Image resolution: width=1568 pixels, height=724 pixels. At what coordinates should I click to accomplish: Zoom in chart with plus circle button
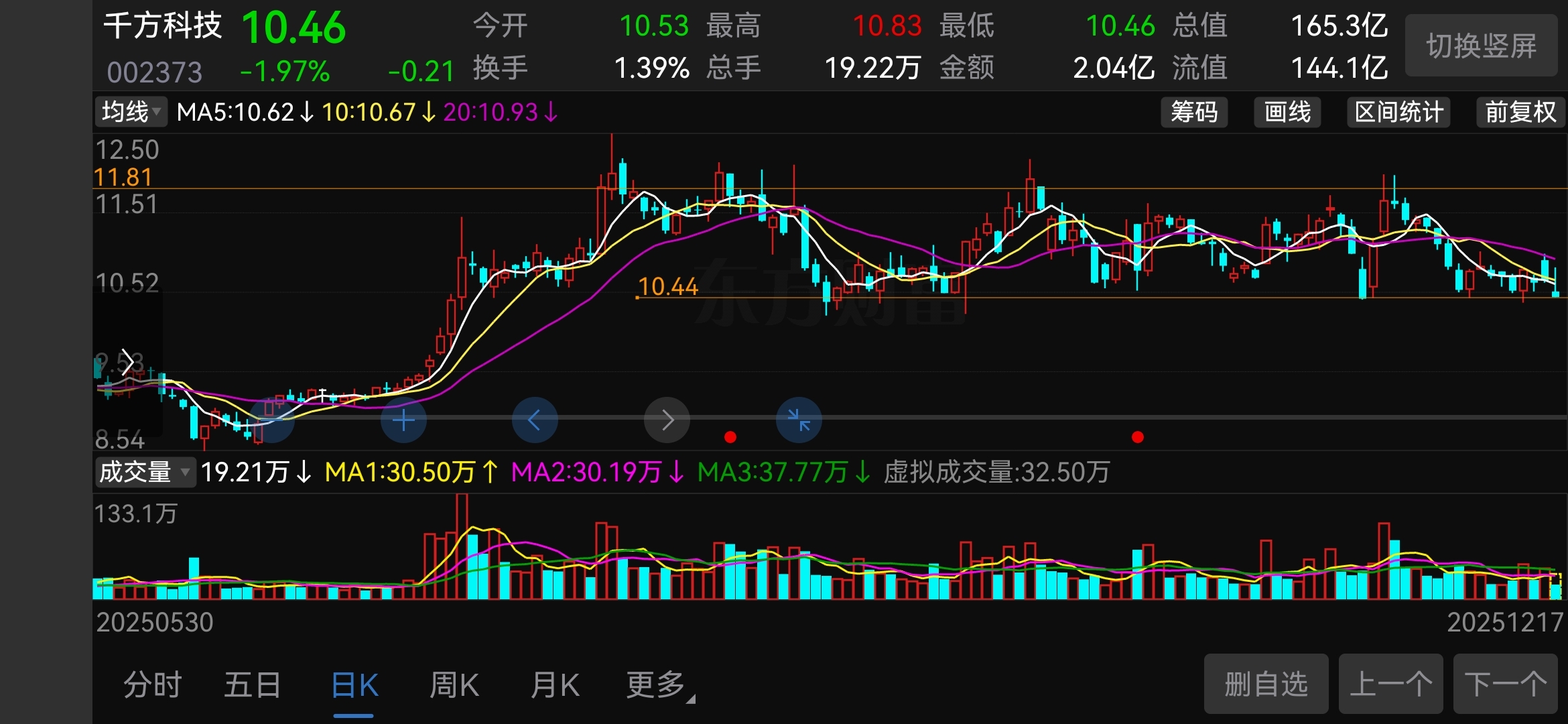click(403, 420)
